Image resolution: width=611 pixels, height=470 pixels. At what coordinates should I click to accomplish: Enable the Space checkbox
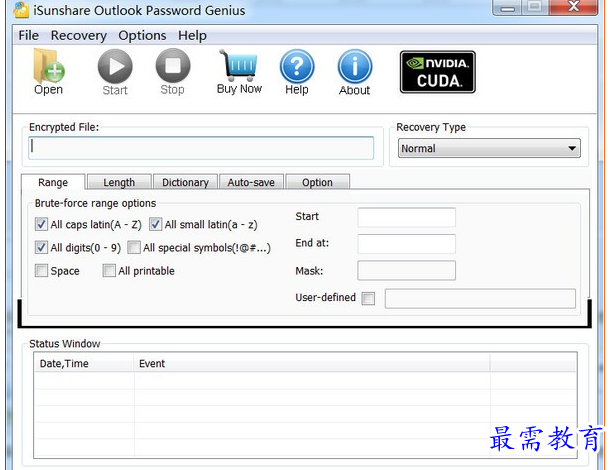click(41, 270)
